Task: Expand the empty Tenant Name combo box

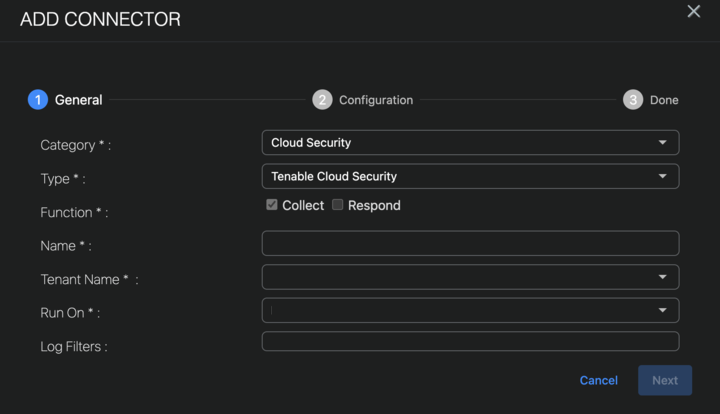Action: [x=460, y=277]
